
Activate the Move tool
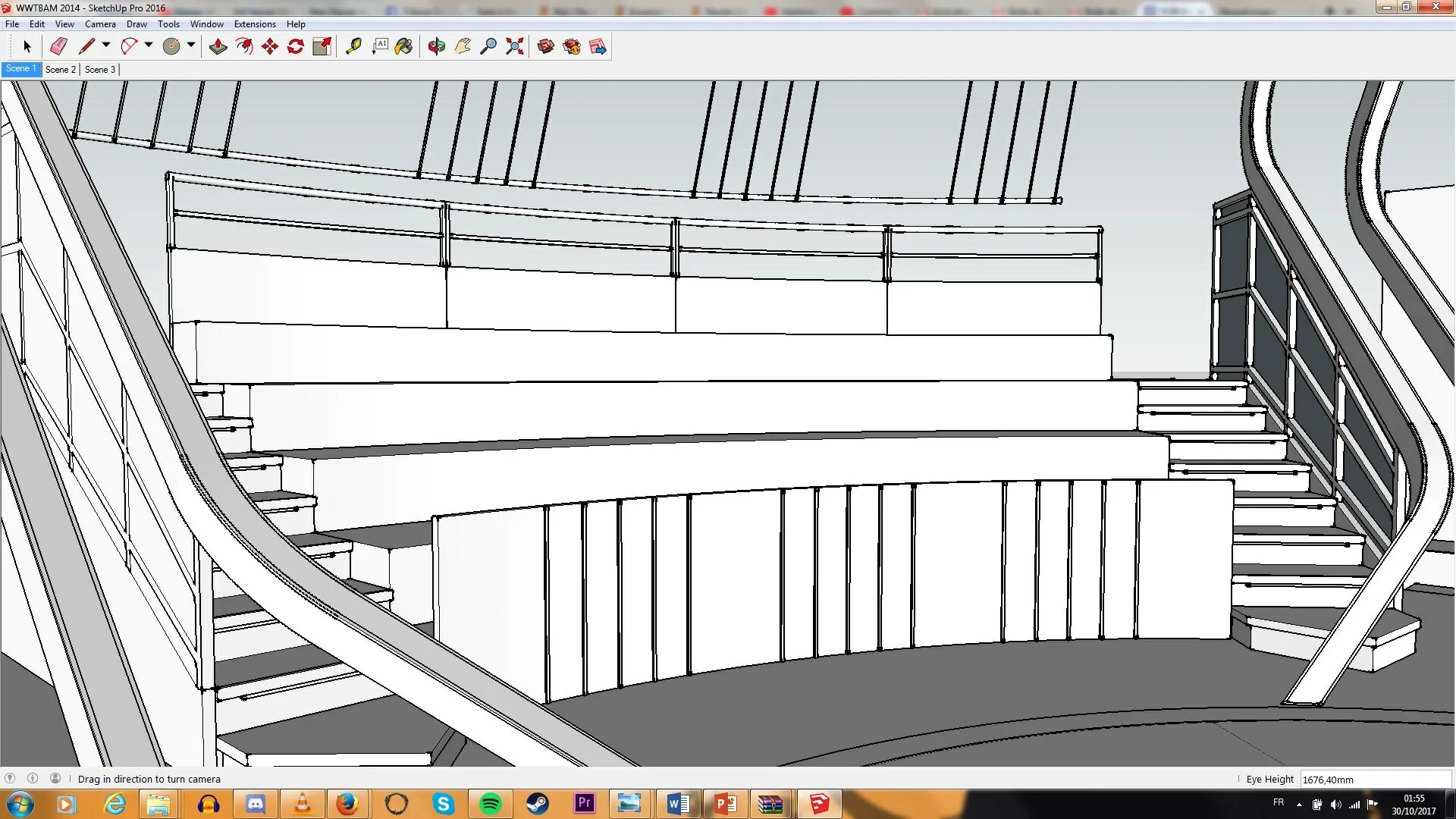(269, 46)
